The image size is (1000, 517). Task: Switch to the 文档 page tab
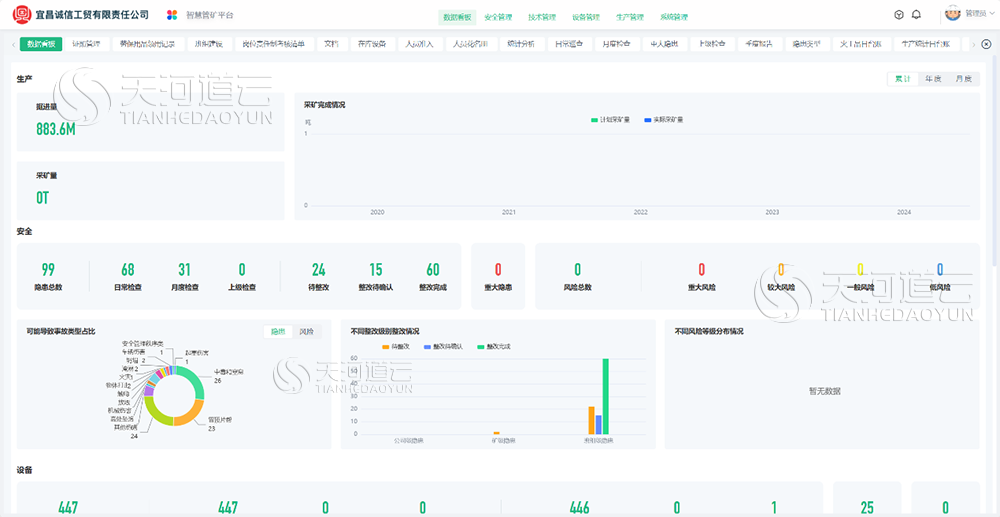[x=332, y=44]
